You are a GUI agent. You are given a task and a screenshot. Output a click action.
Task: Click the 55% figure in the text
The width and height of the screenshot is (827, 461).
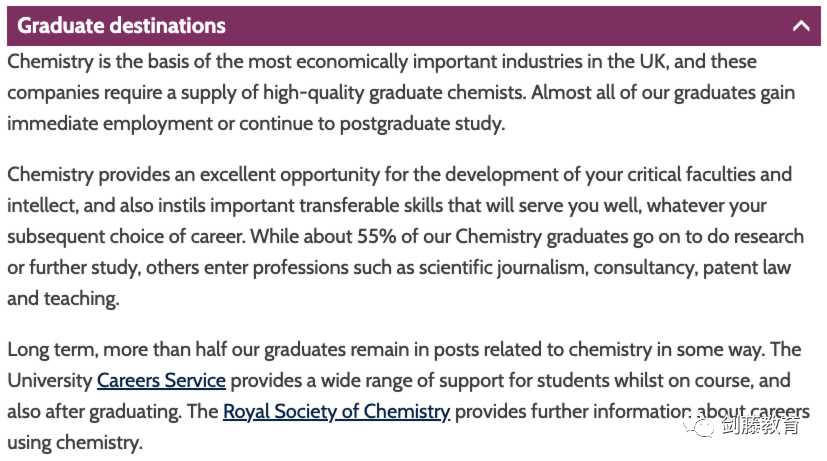[x=376, y=236]
